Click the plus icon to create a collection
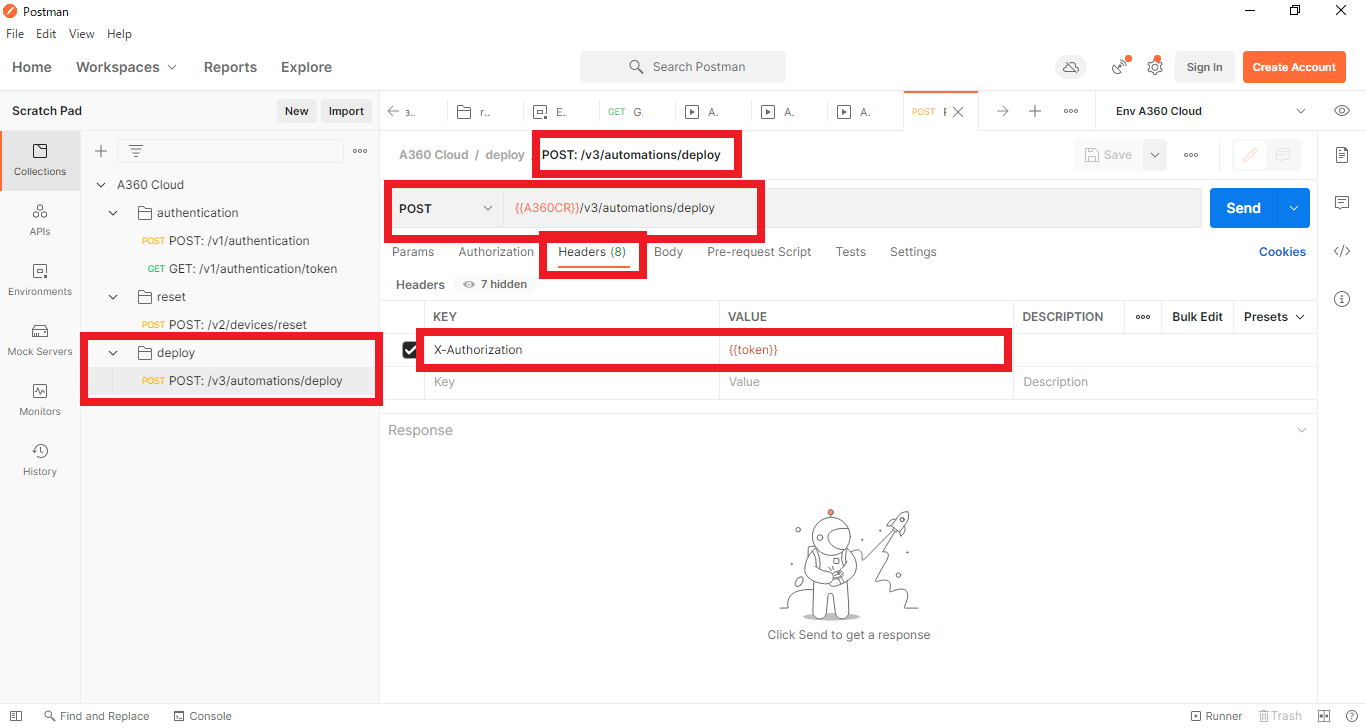1366x728 pixels. pos(101,151)
